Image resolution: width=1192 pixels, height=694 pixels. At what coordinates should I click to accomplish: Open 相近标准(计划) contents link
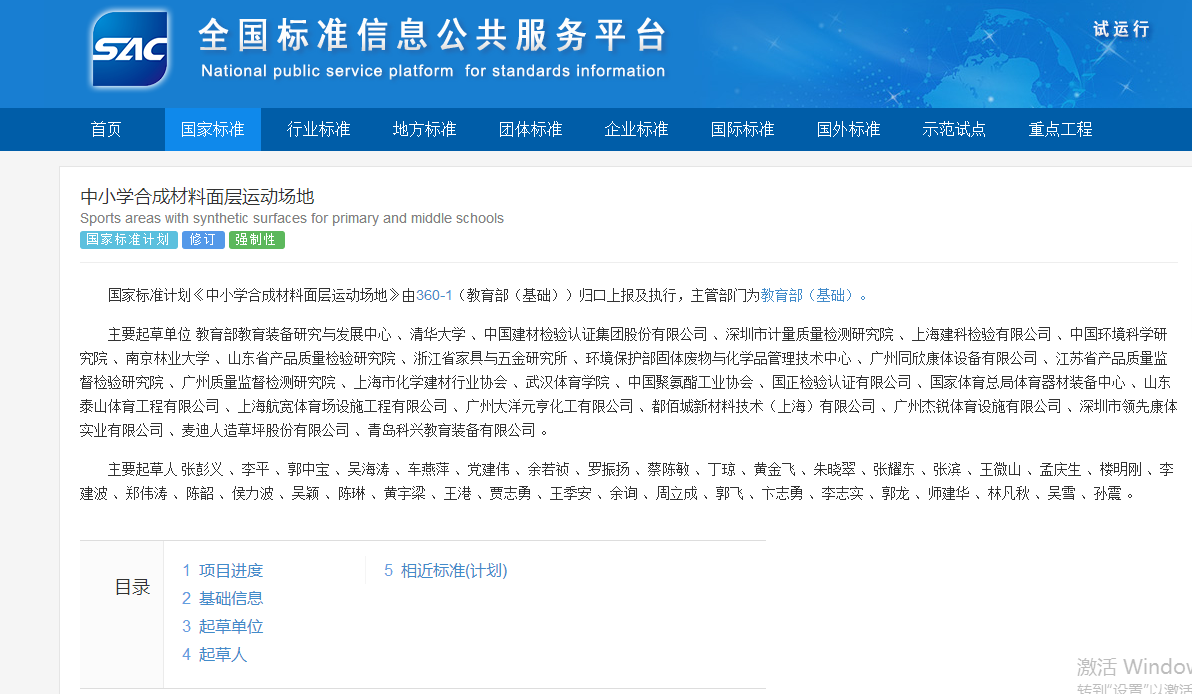click(x=446, y=571)
